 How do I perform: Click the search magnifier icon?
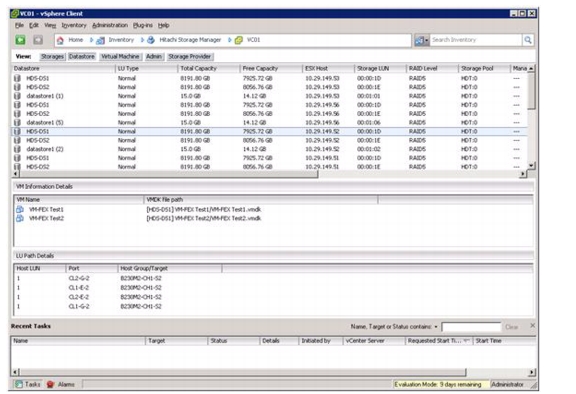pyautogui.click(x=528, y=40)
